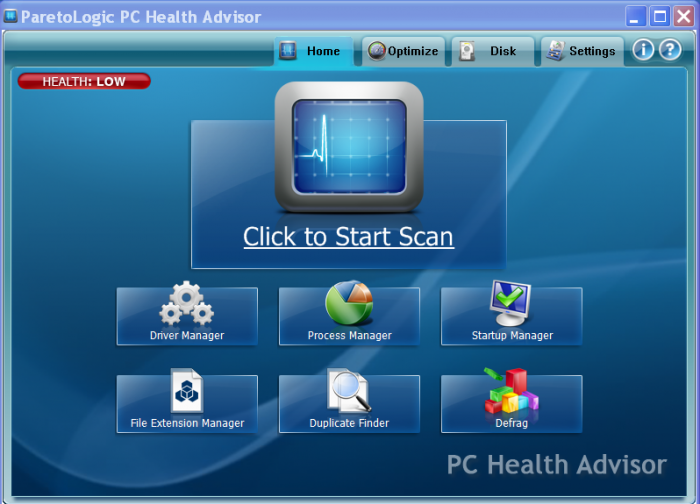The image size is (700, 504).
Task: Click the help question mark icon
Action: click(670, 50)
